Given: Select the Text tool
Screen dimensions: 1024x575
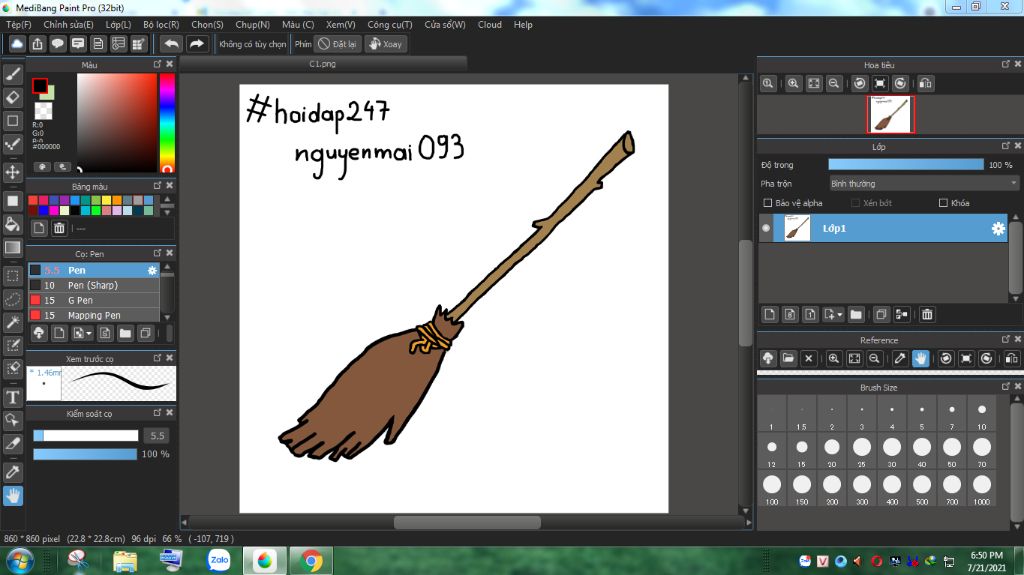Looking at the screenshot, I should pos(12,397).
